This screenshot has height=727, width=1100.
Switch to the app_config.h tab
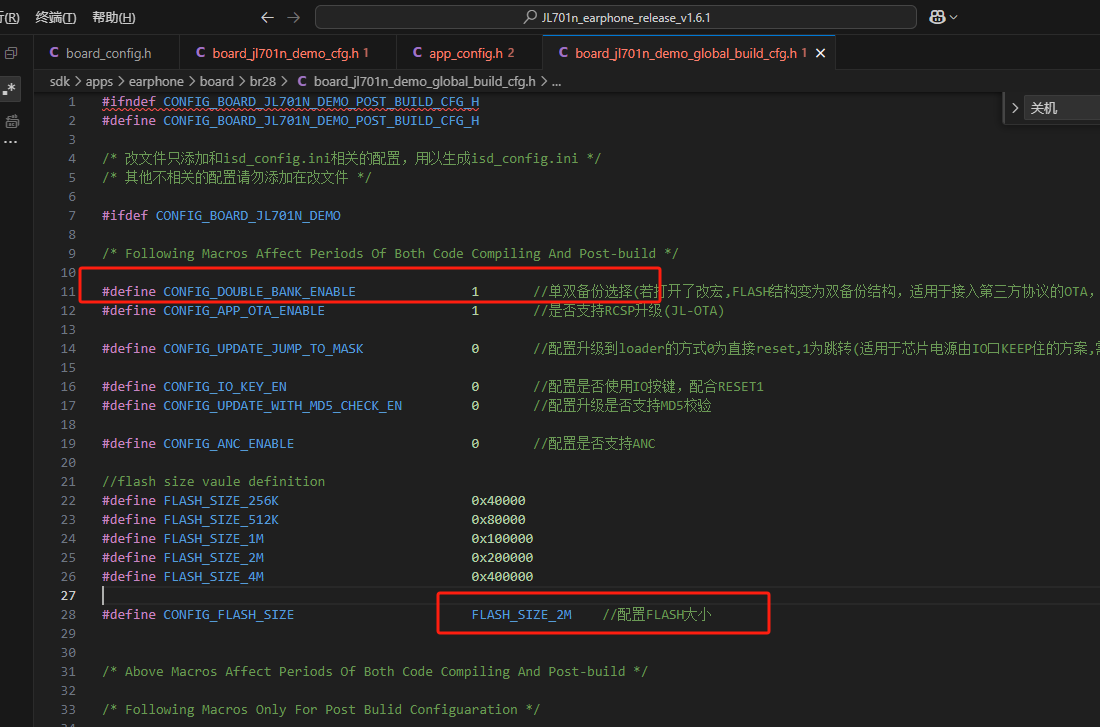pos(469,53)
